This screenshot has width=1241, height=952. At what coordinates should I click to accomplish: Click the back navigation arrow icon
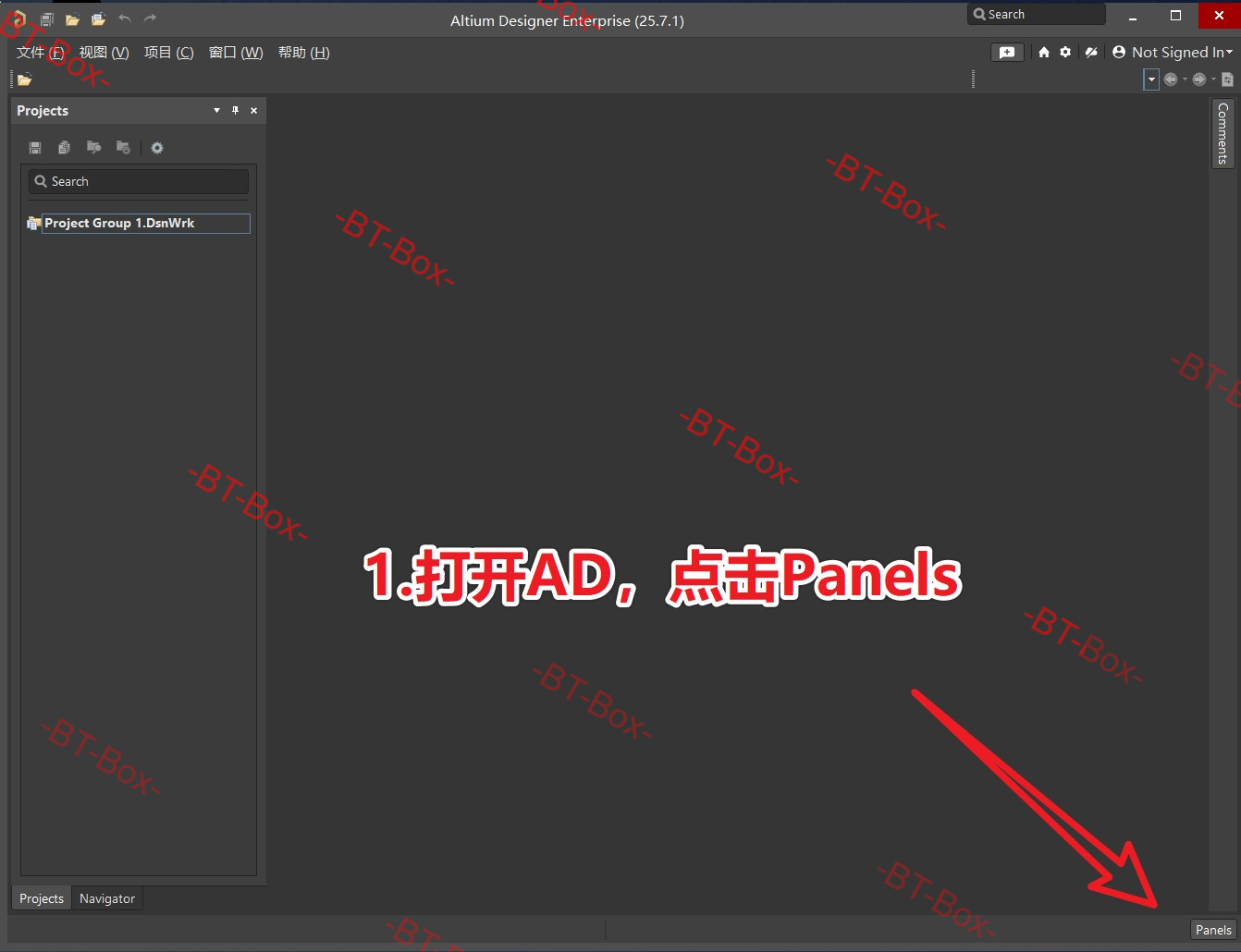(x=1171, y=79)
